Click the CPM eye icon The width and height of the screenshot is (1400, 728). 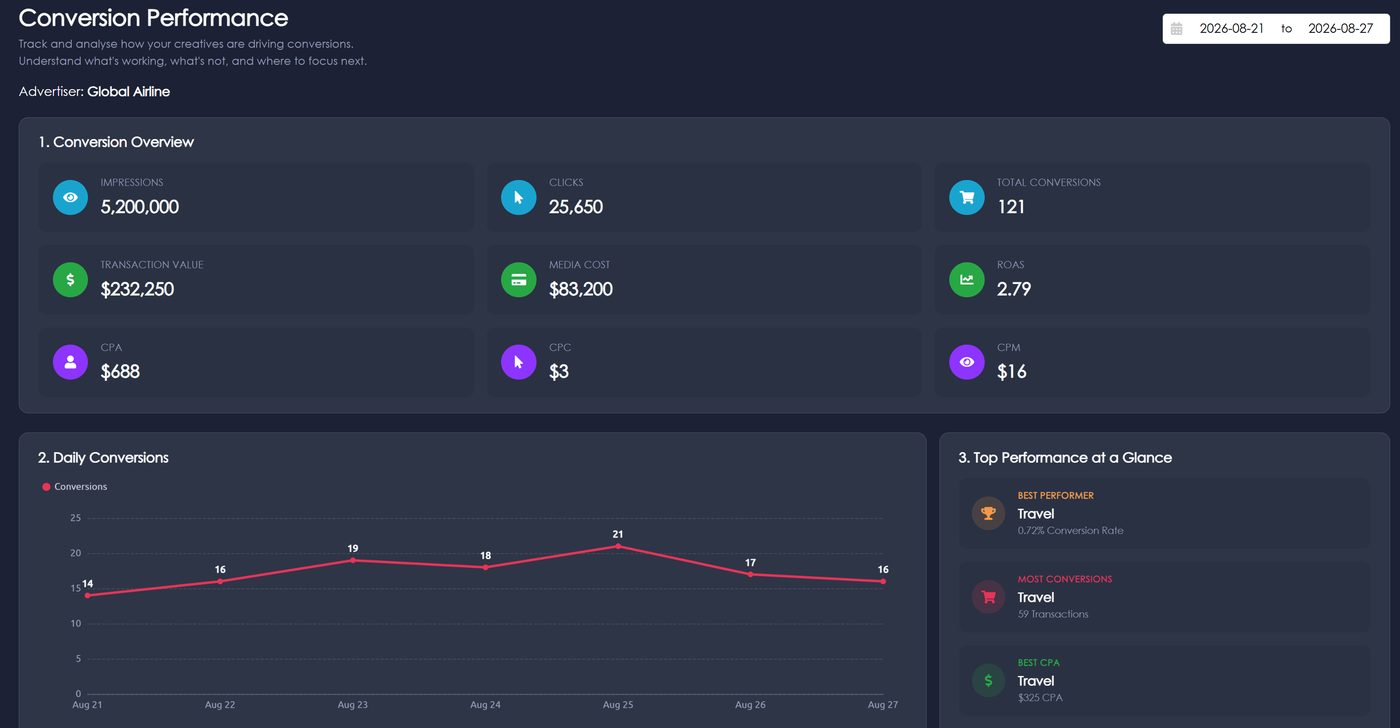966,362
